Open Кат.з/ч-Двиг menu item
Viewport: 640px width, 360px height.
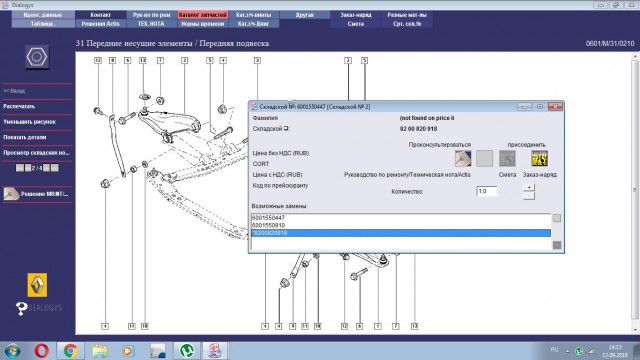pyautogui.click(x=253, y=24)
